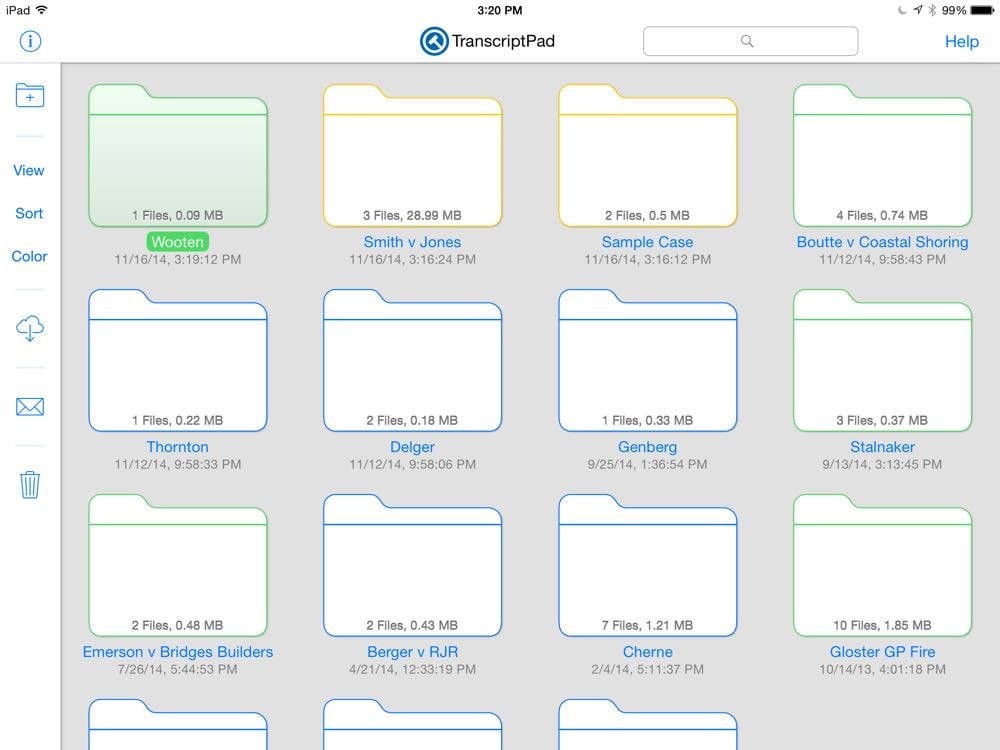Open the Sample Case folder

click(647, 155)
